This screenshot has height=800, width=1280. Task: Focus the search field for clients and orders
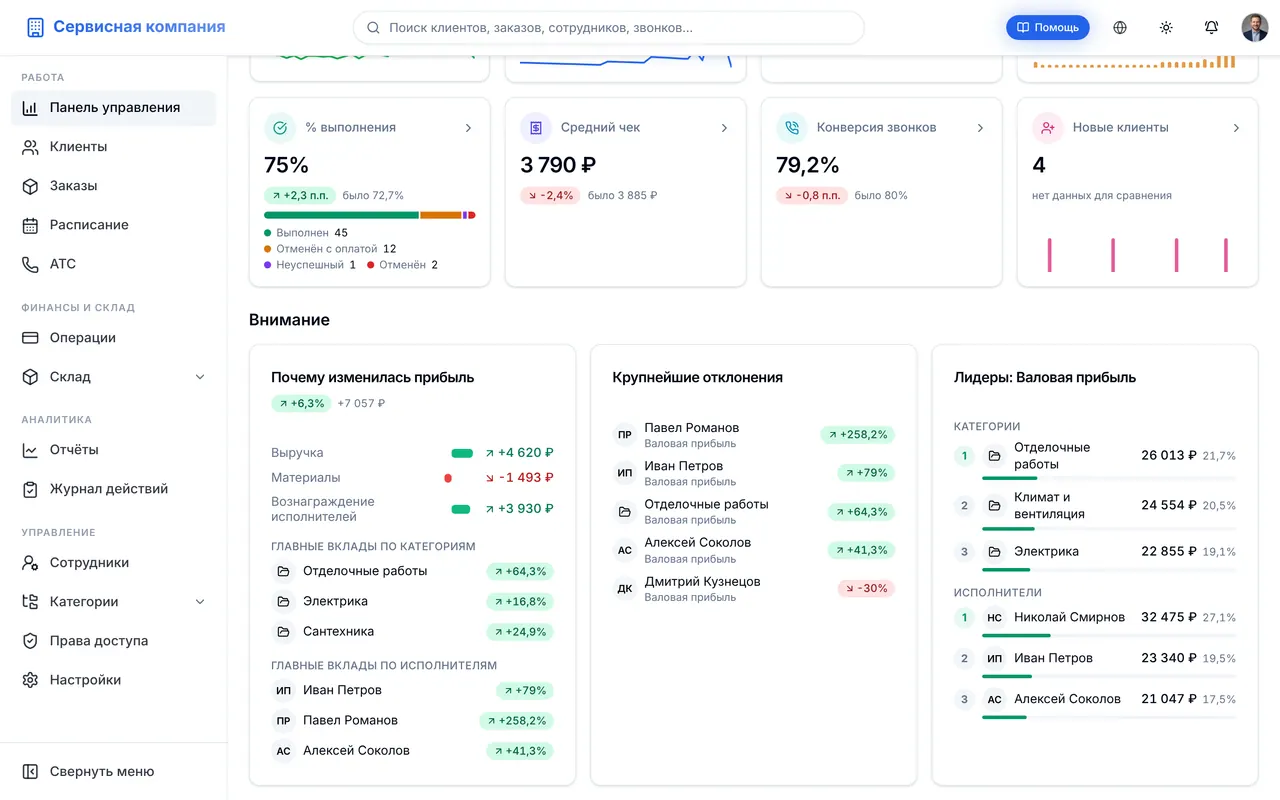pos(608,28)
